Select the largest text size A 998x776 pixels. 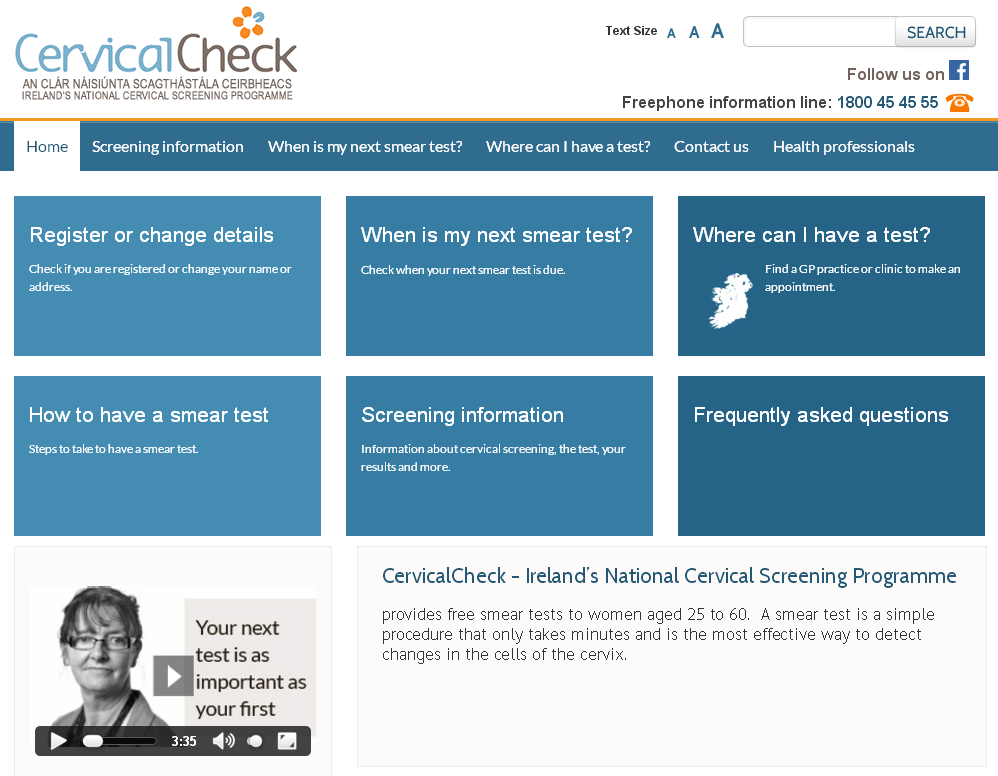(x=717, y=31)
